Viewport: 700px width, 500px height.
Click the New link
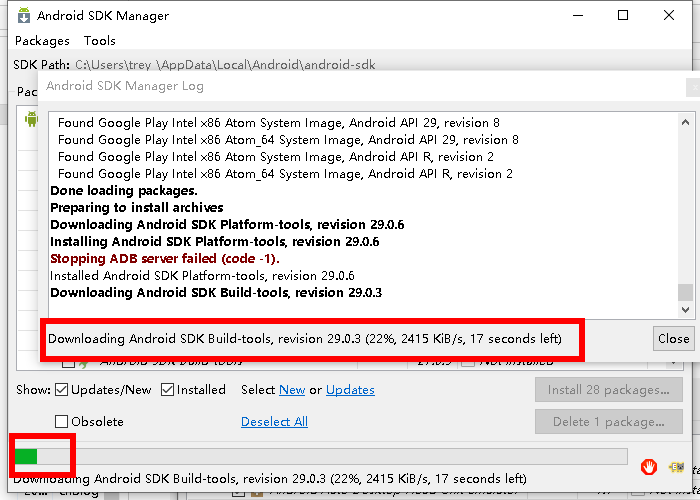(292, 390)
